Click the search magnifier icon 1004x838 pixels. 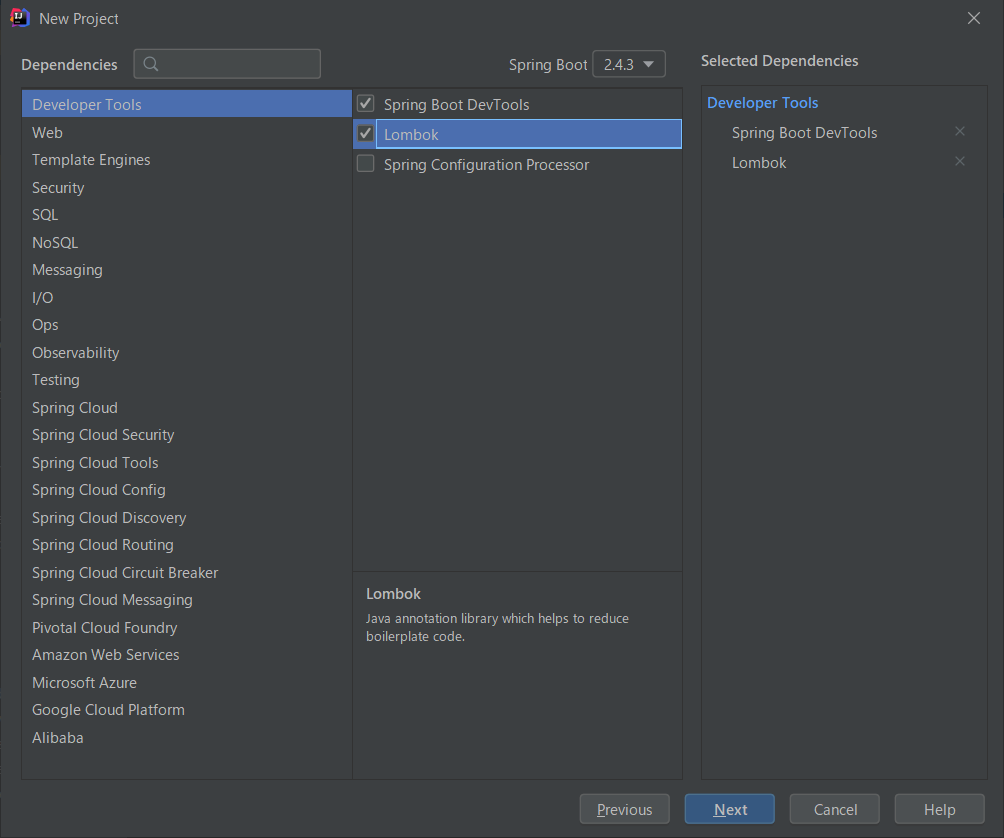[151, 64]
